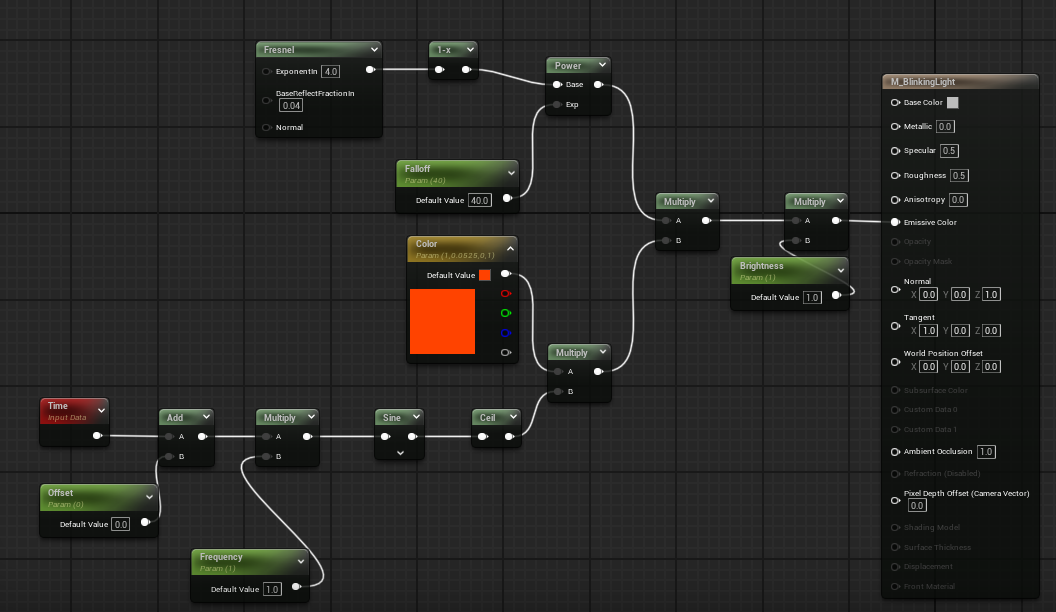1056x612 pixels.
Task: Expand the Frequency node chevron
Action: (x=300, y=562)
